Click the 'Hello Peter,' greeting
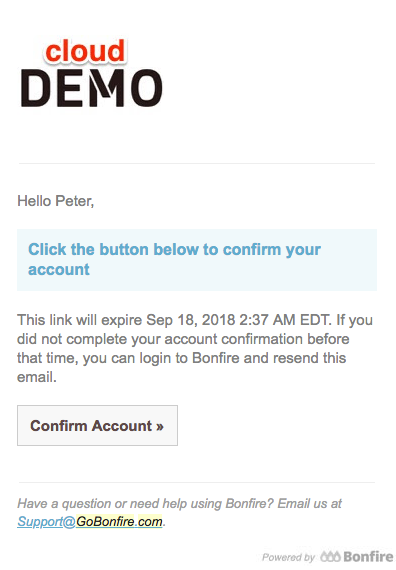396x570 pixels. tap(56, 201)
